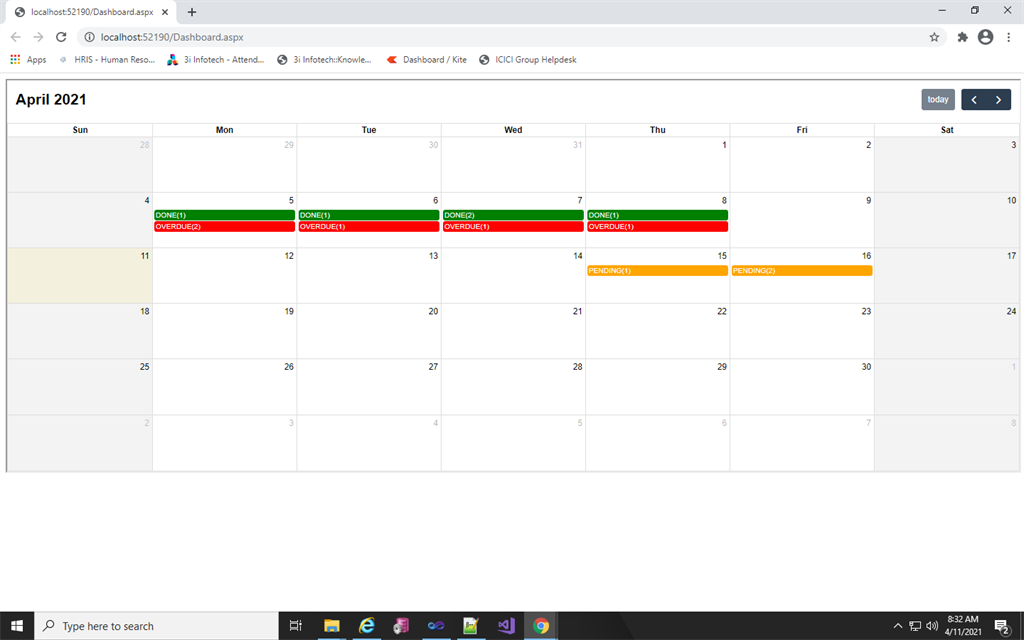The width and height of the screenshot is (1024, 640).
Task: Open File Explorer from taskbar
Action: 332,626
